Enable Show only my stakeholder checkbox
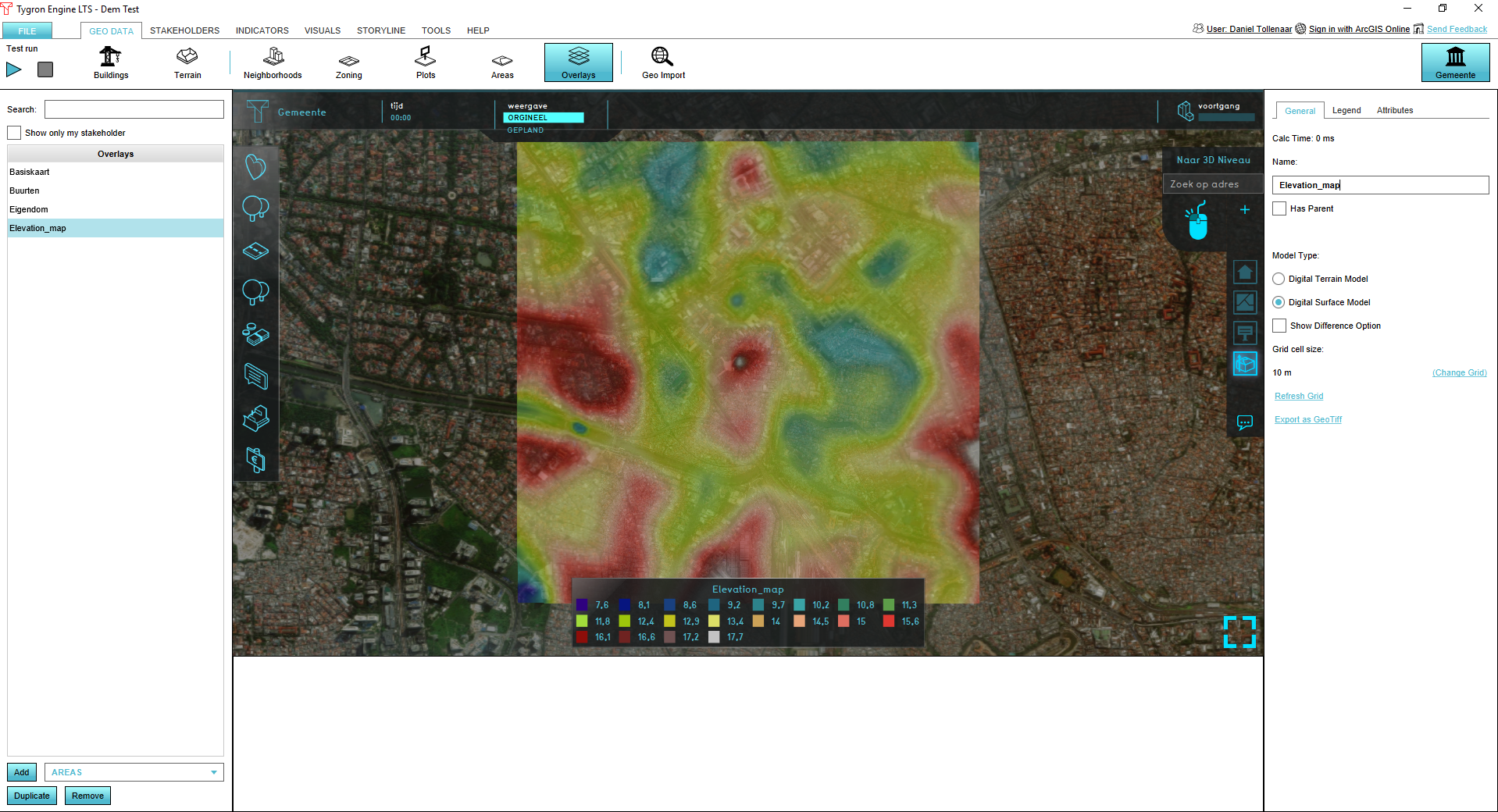Viewport: 1498px width, 812px height. [14, 133]
